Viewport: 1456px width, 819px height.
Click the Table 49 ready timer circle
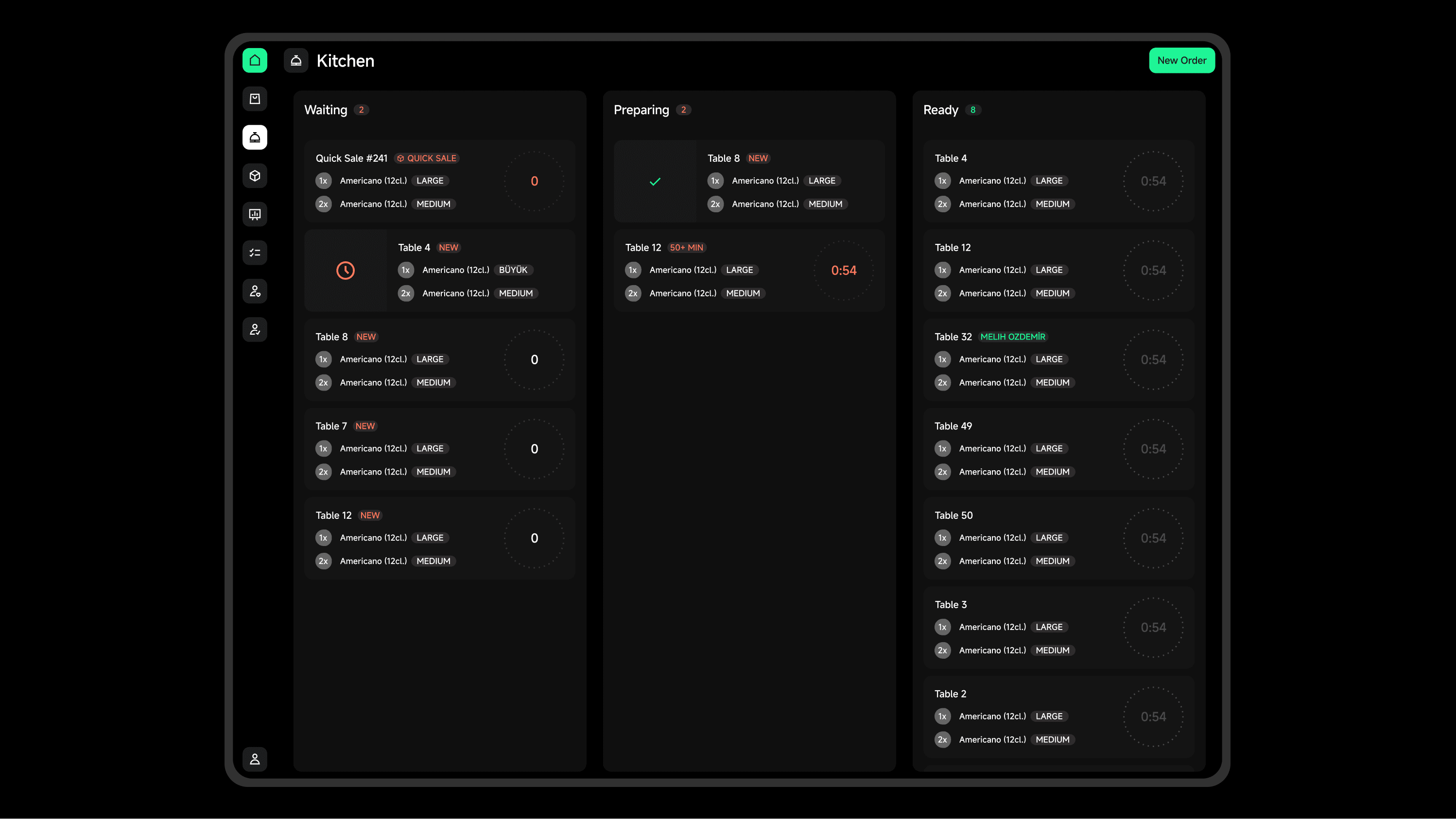(x=1153, y=449)
